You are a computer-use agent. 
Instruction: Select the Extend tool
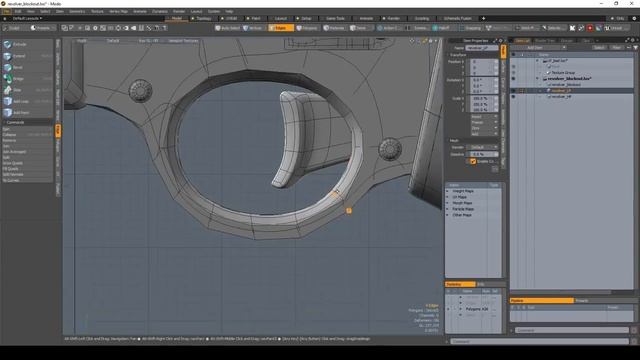pos(27,56)
